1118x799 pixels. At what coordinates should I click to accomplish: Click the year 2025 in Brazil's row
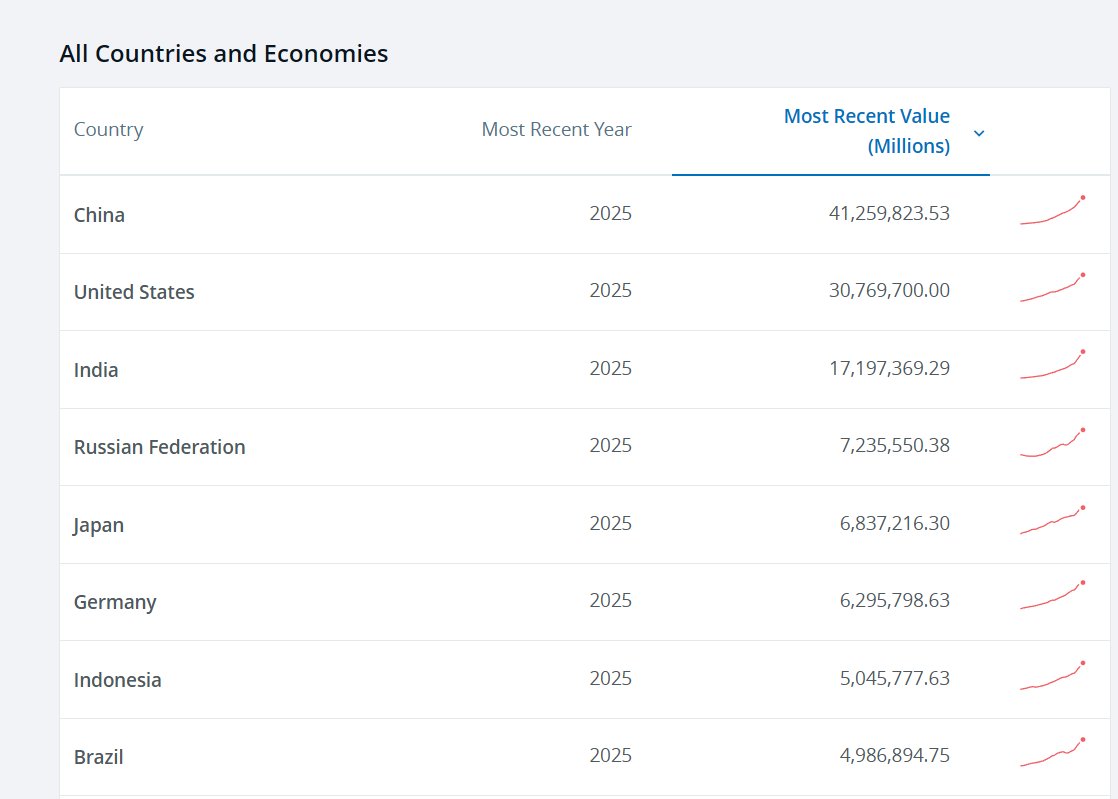[x=610, y=755]
